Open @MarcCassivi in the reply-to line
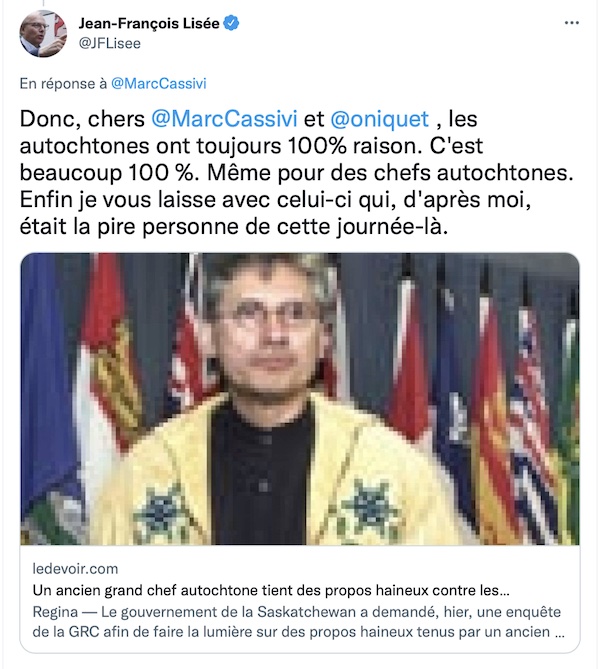Screen dimensions: 600x669 click(159, 84)
